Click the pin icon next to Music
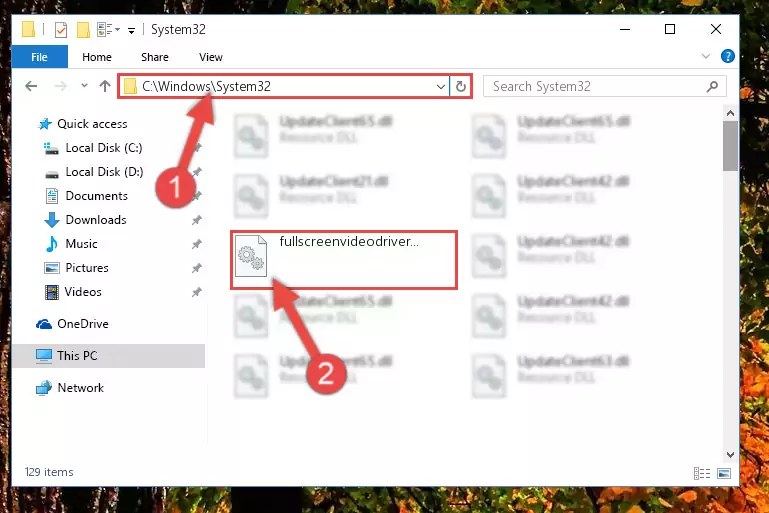 pyautogui.click(x=197, y=244)
